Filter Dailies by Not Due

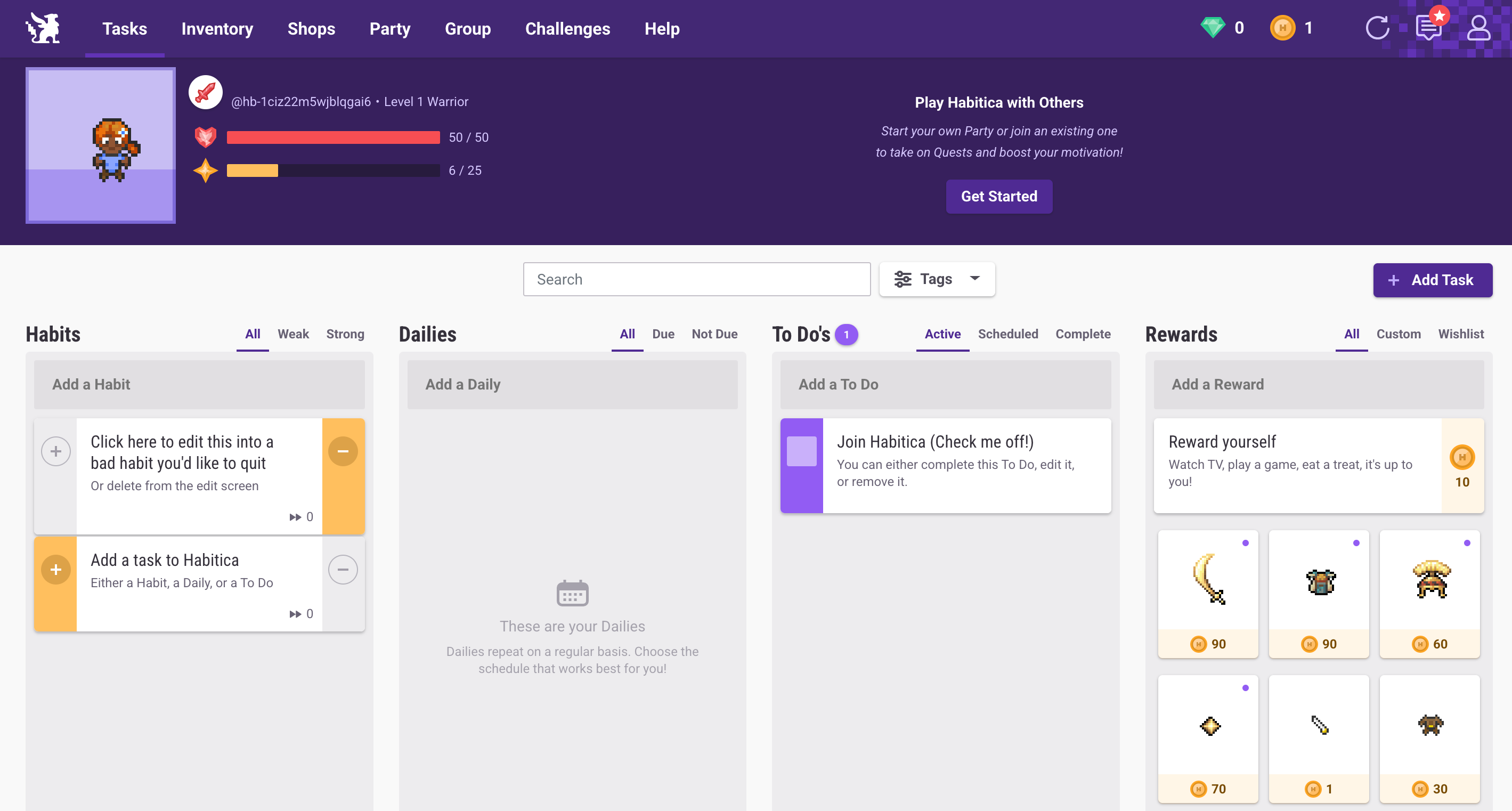[x=714, y=334]
